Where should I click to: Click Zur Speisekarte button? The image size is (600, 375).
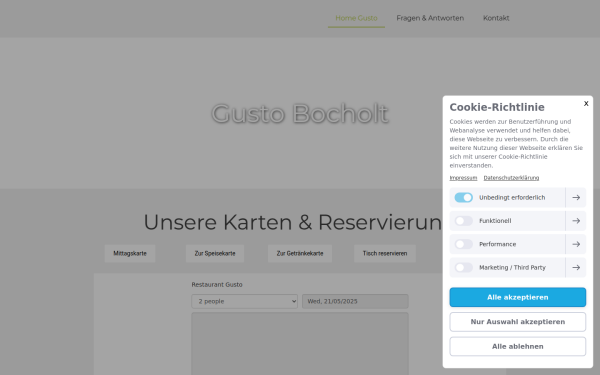coord(215,253)
